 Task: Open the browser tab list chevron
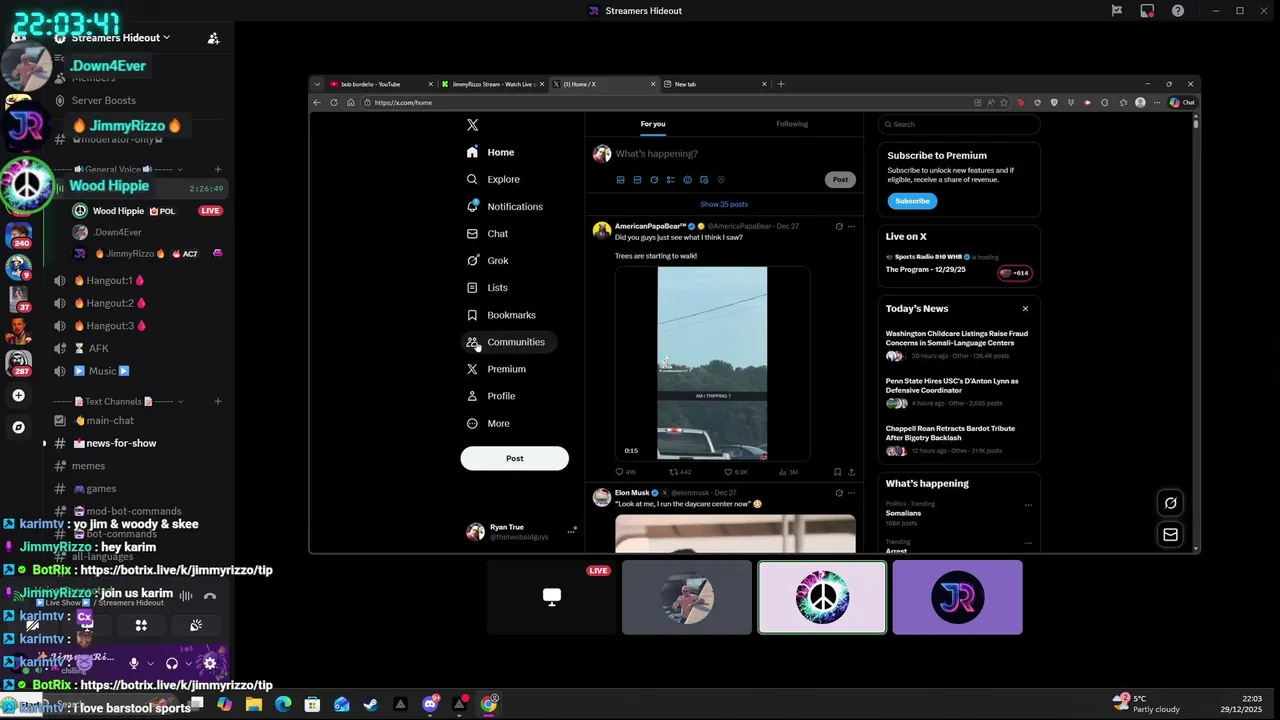coord(317,84)
